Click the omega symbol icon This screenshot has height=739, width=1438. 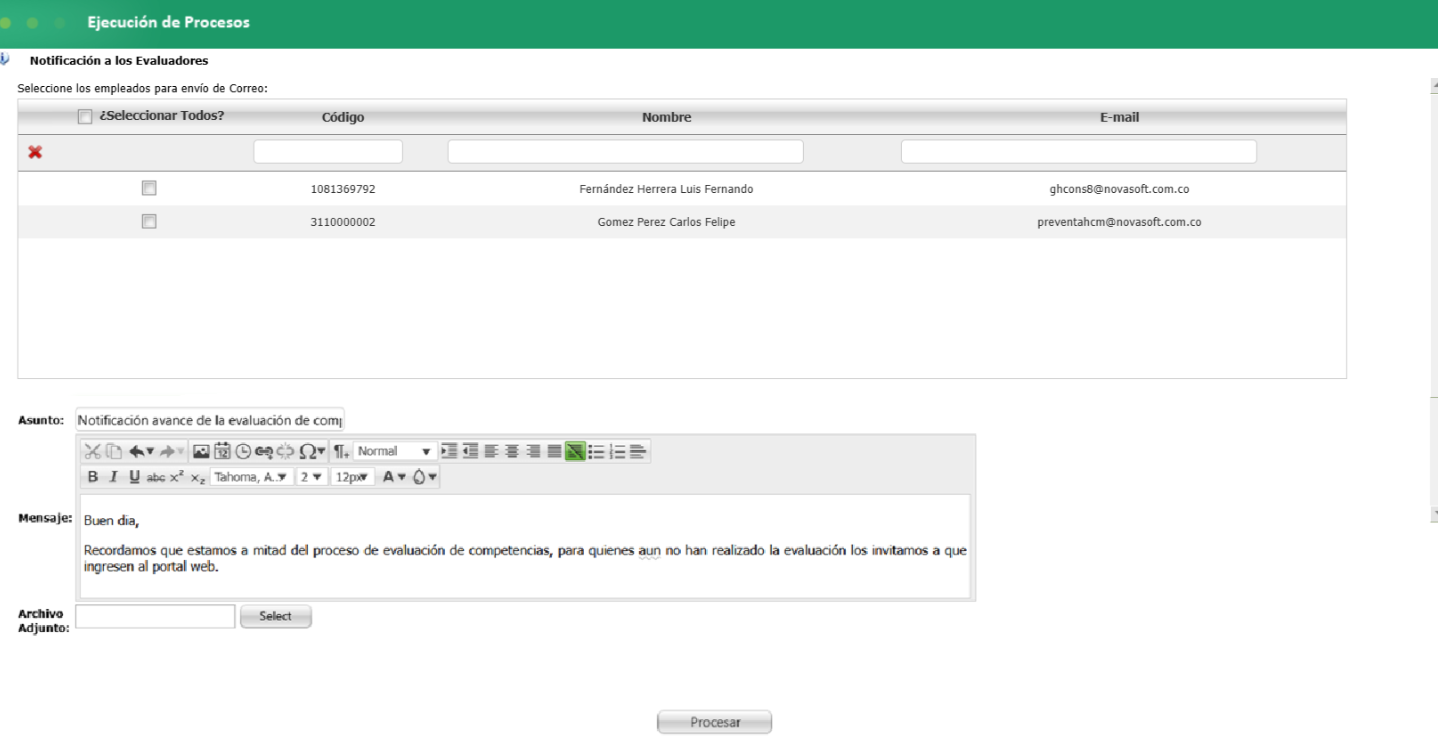coord(307,451)
